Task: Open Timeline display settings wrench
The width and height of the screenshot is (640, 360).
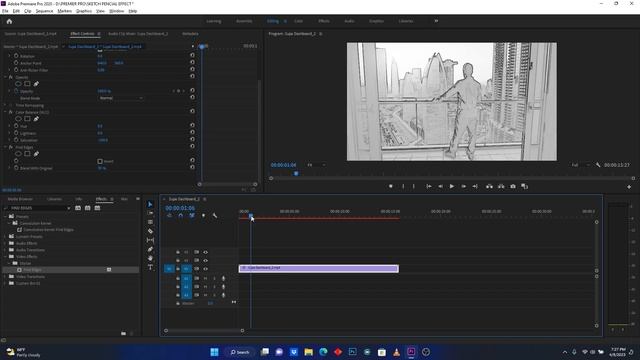Action: click(x=215, y=216)
